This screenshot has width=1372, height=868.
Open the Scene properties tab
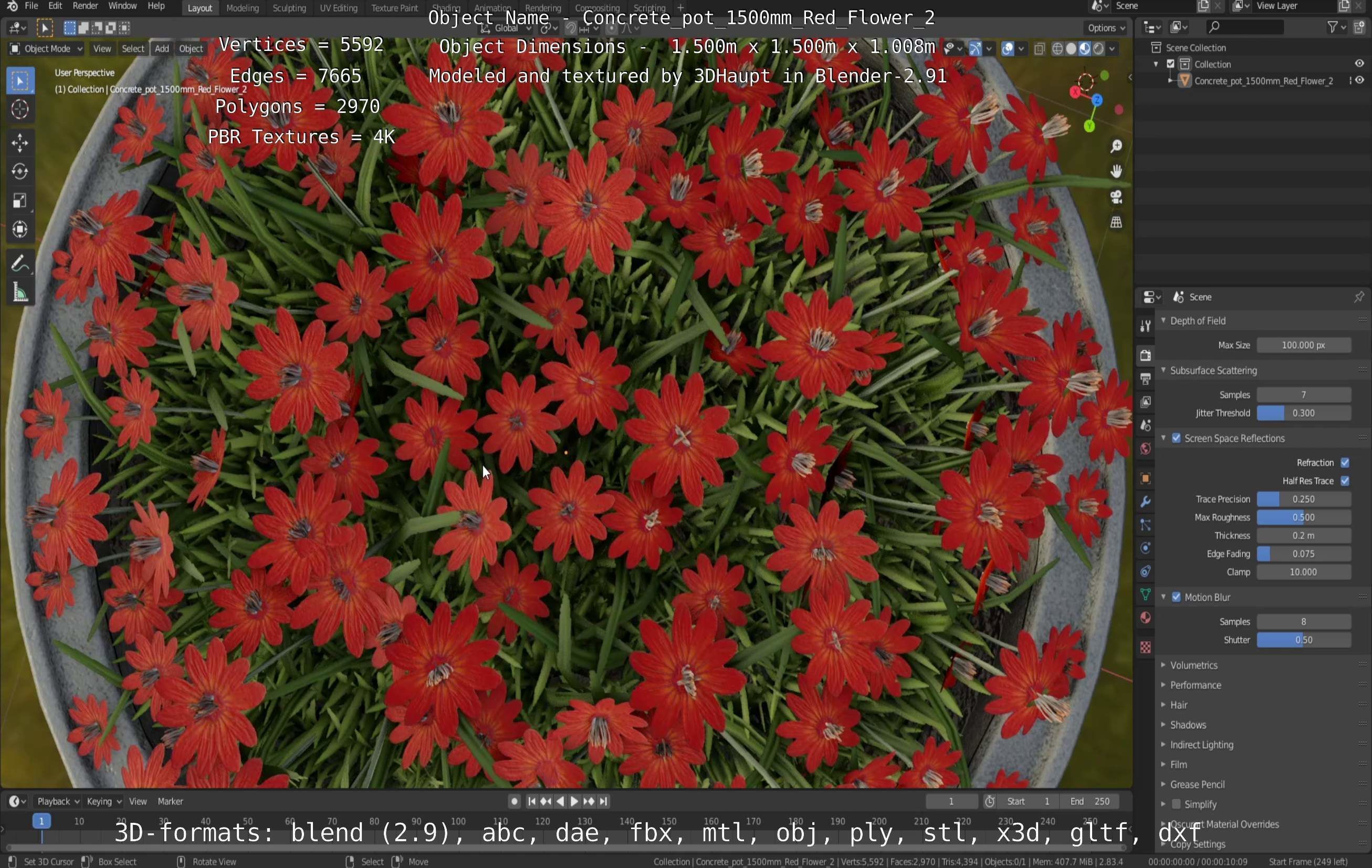point(1145,426)
